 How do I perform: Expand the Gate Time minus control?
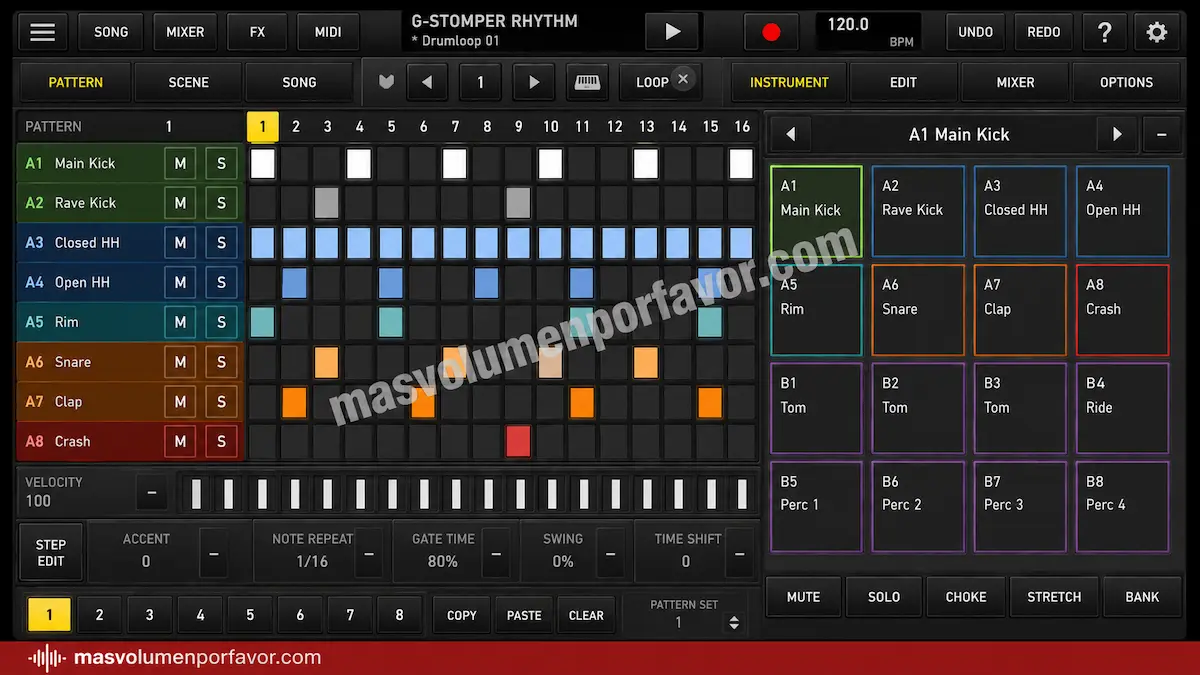point(496,553)
